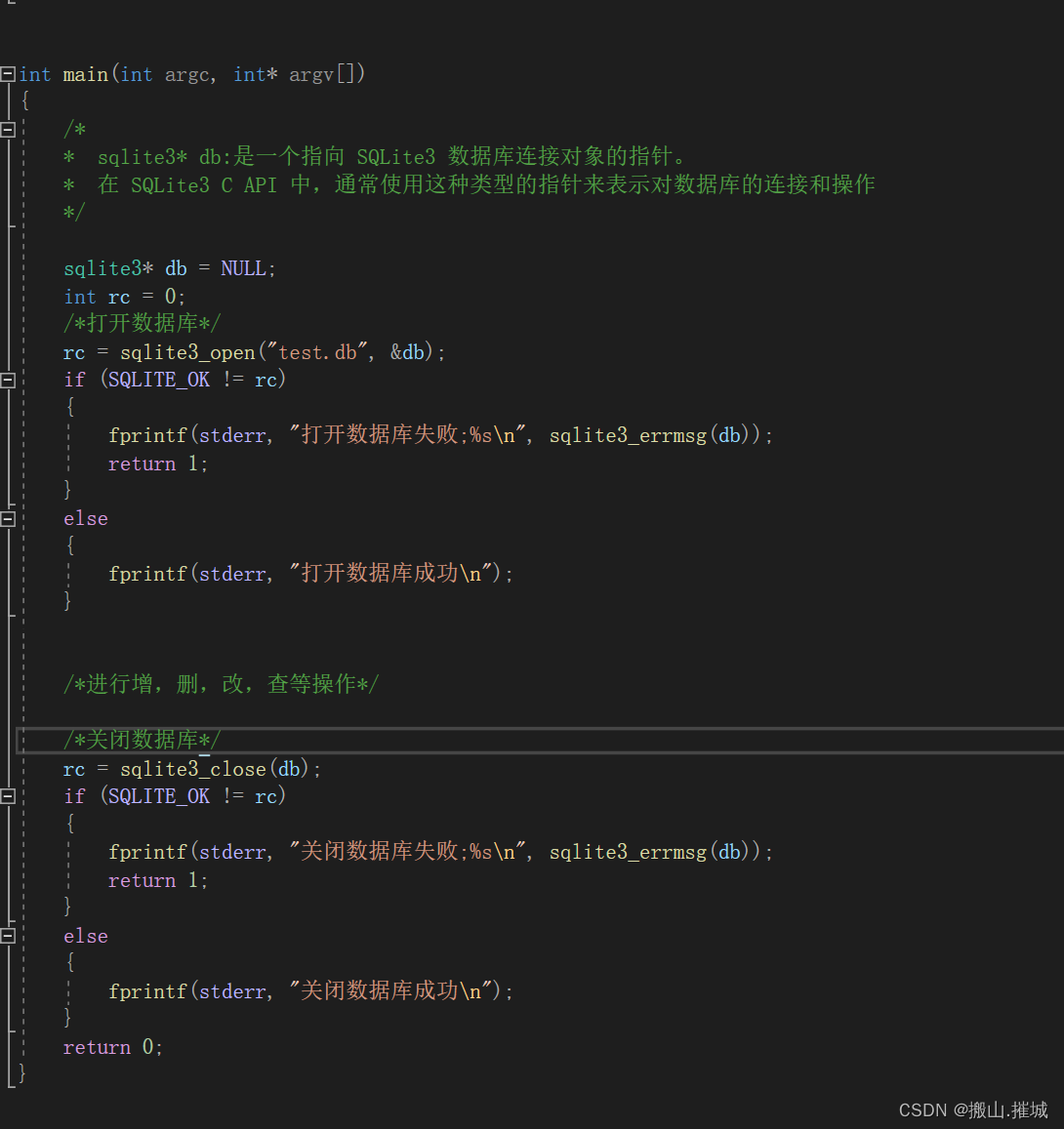Viewport: 1064px width, 1129px height.
Task: Select the sqlite3_close function name
Action: [192, 769]
